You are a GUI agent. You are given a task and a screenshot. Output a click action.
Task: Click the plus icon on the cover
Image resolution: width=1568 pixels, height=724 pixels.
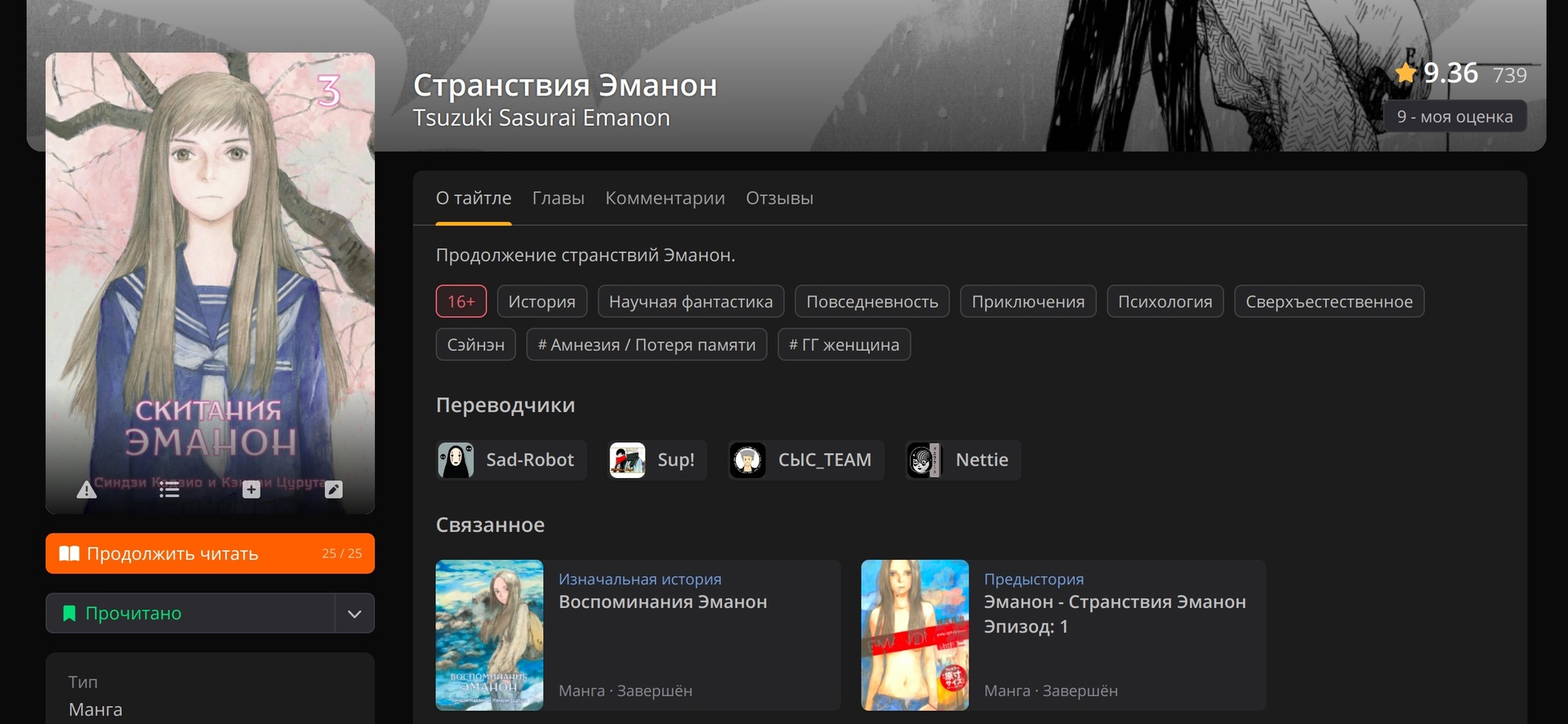252,489
